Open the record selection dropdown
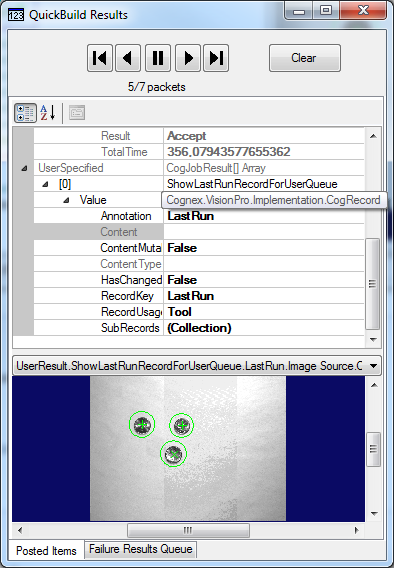394x568 pixels. (373, 366)
